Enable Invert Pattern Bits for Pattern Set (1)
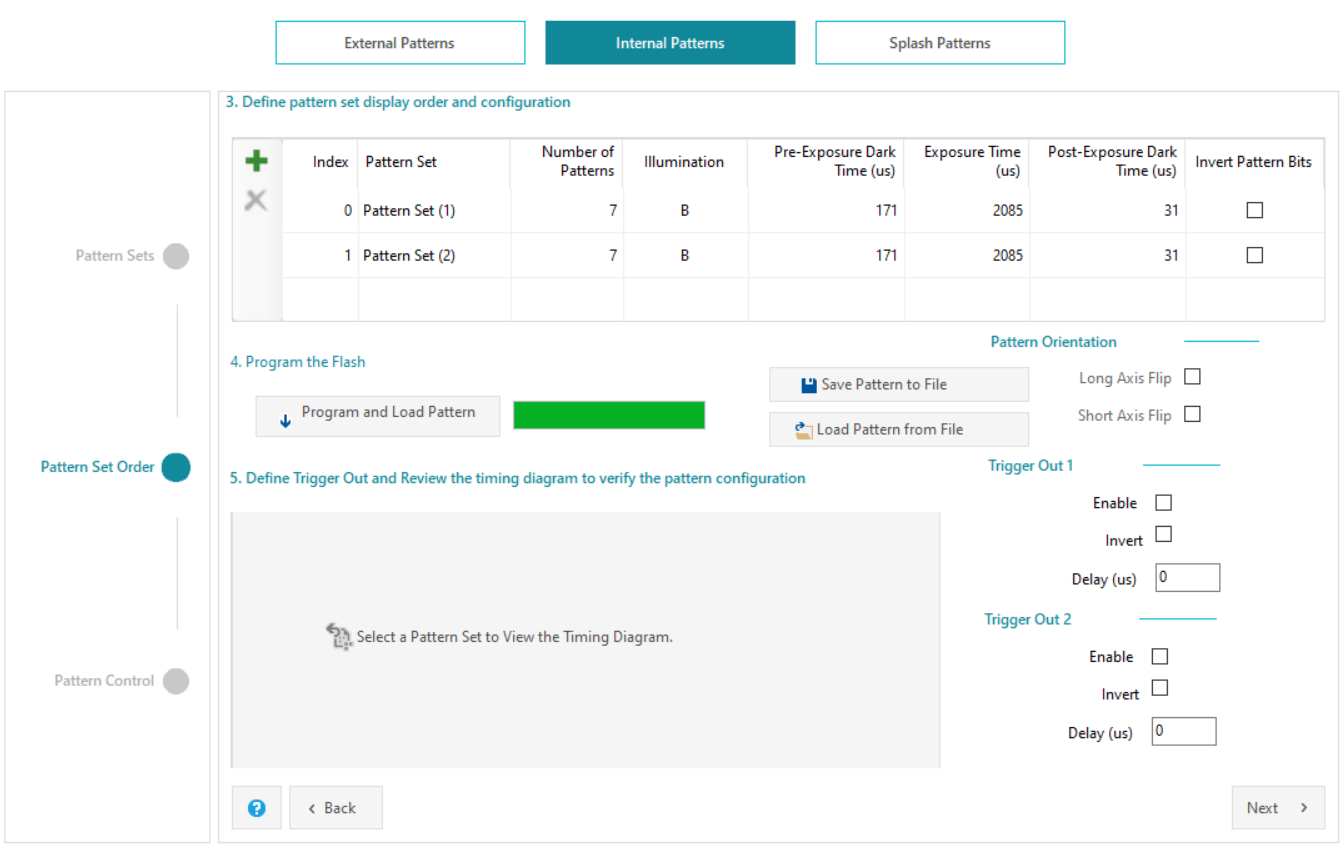This screenshot has height=848, width=1343. point(1255,210)
